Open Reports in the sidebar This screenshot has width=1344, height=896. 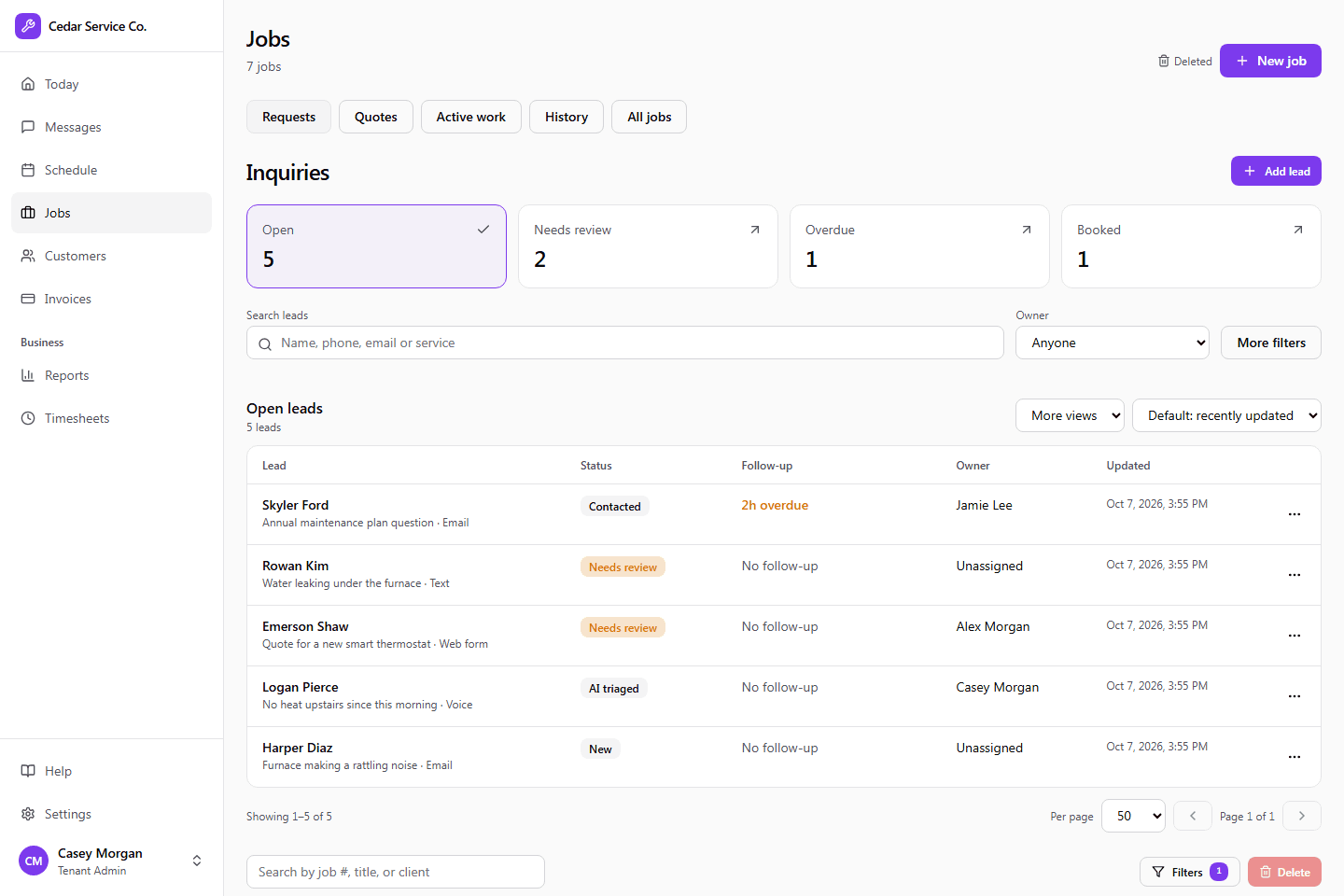(x=111, y=375)
